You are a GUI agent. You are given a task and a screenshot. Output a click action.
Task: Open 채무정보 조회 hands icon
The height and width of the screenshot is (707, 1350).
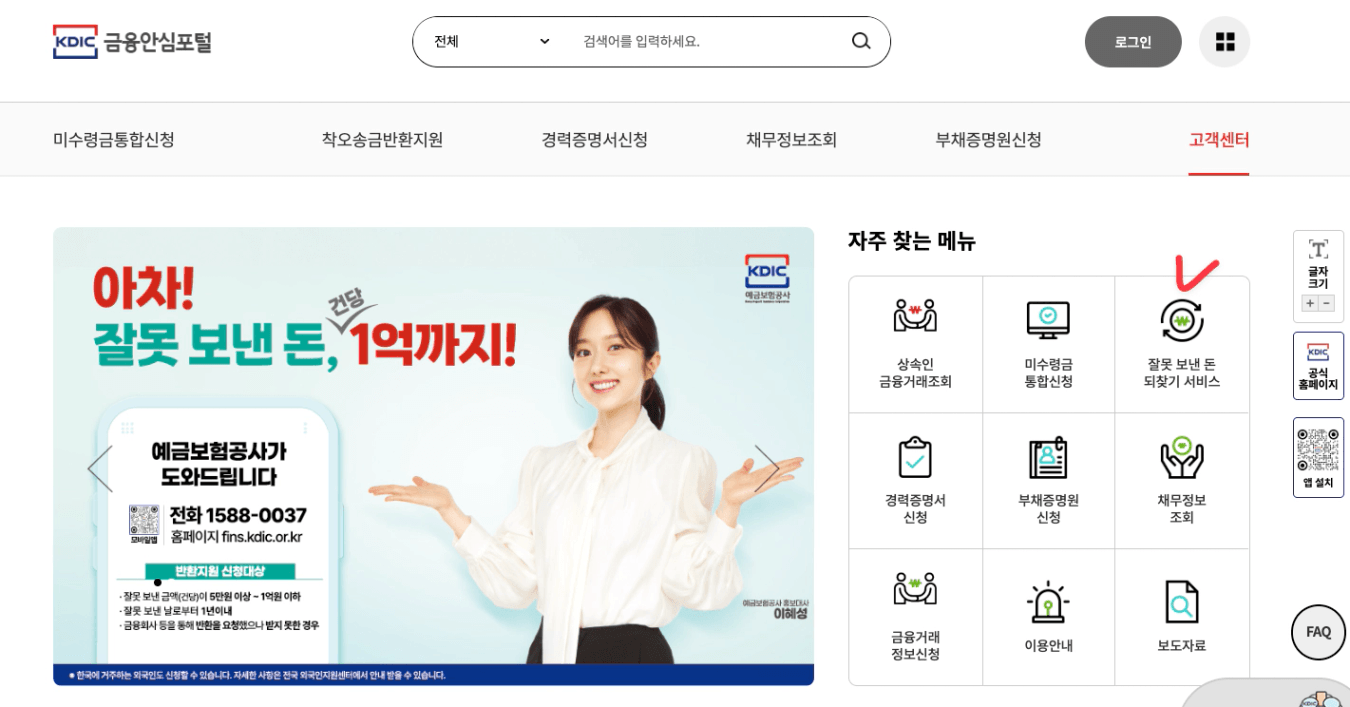tap(1181, 457)
